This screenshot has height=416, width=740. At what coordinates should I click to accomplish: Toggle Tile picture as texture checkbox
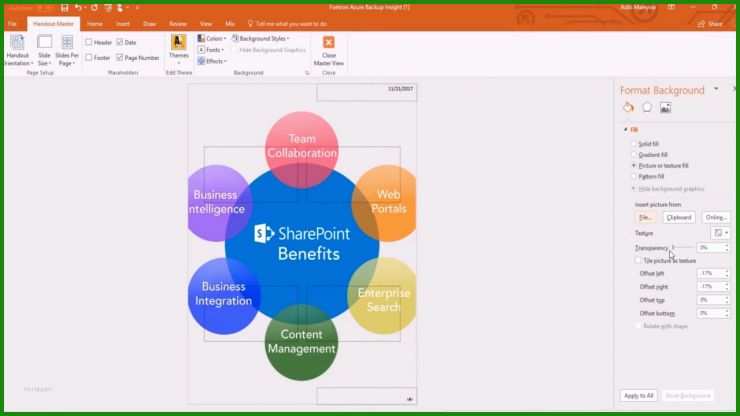(x=639, y=261)
